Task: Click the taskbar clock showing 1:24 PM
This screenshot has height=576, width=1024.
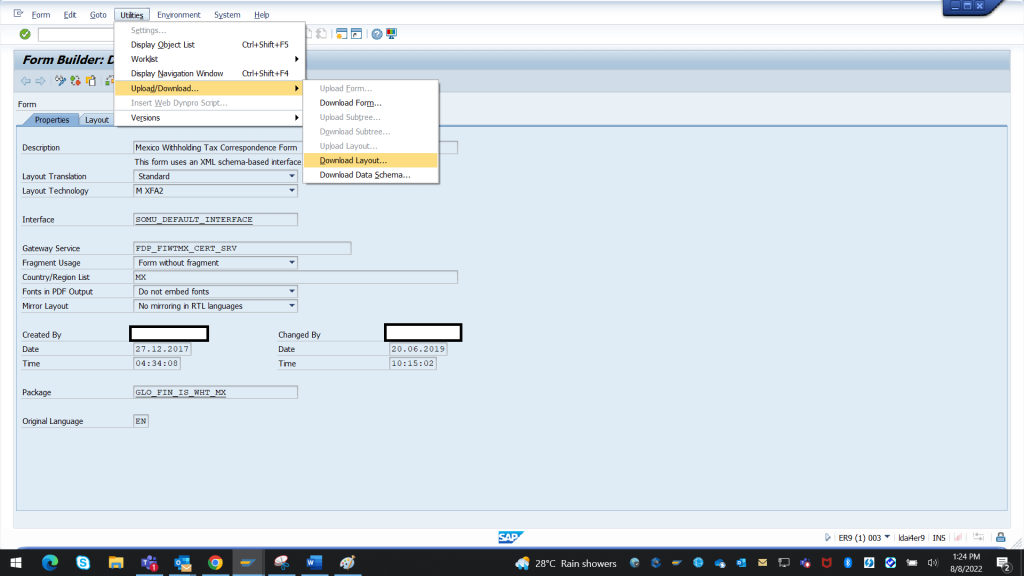Action: click(x=966, y=562)
